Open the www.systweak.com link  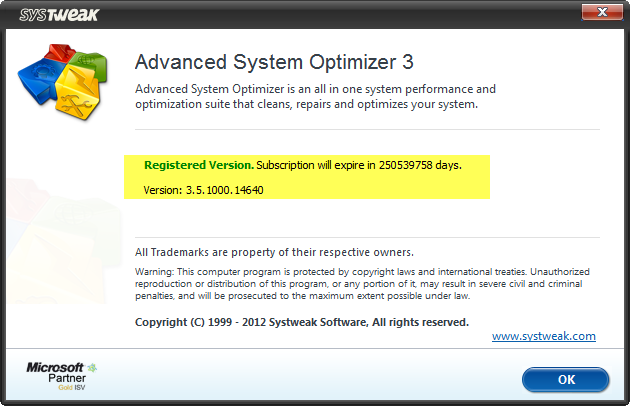(544, 336)
